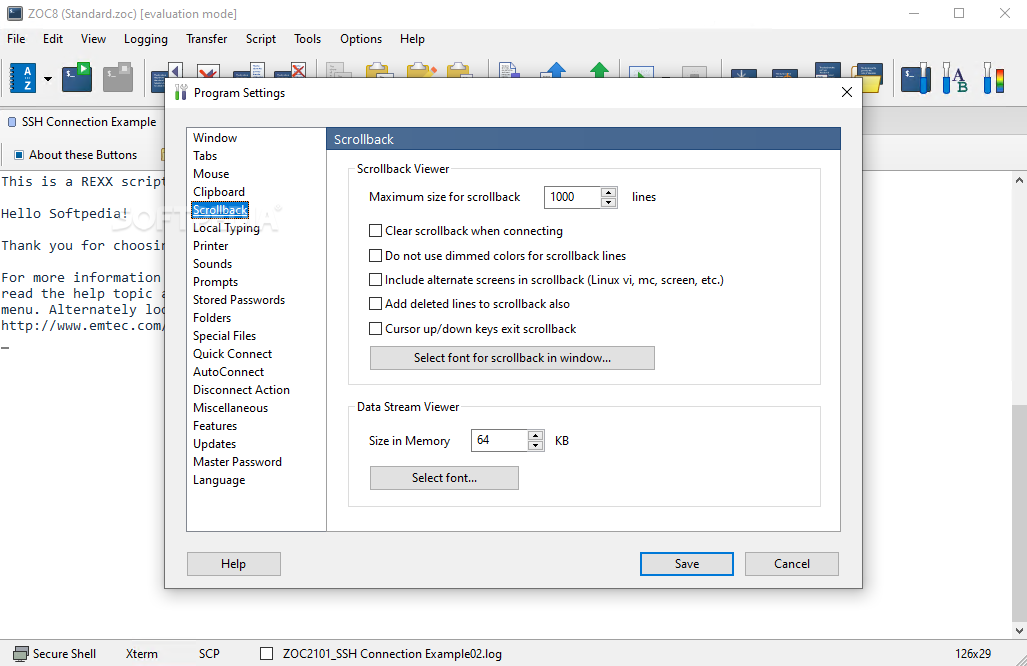Viewport: 1027px width, 666px height.
Task: Click Xterm emulation in status bar
Action: point(141,654)
